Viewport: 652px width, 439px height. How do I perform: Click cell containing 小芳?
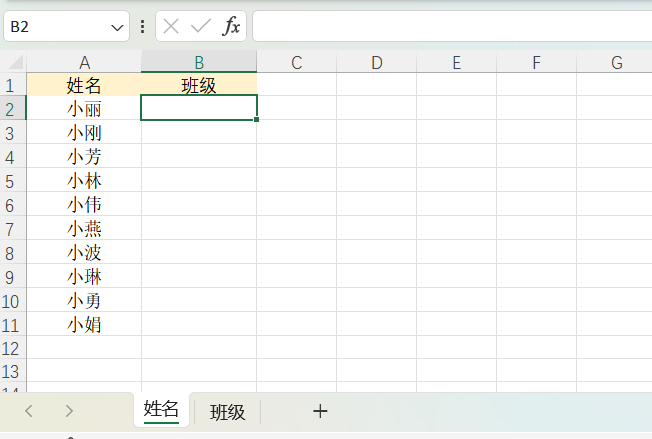(84, 156)
